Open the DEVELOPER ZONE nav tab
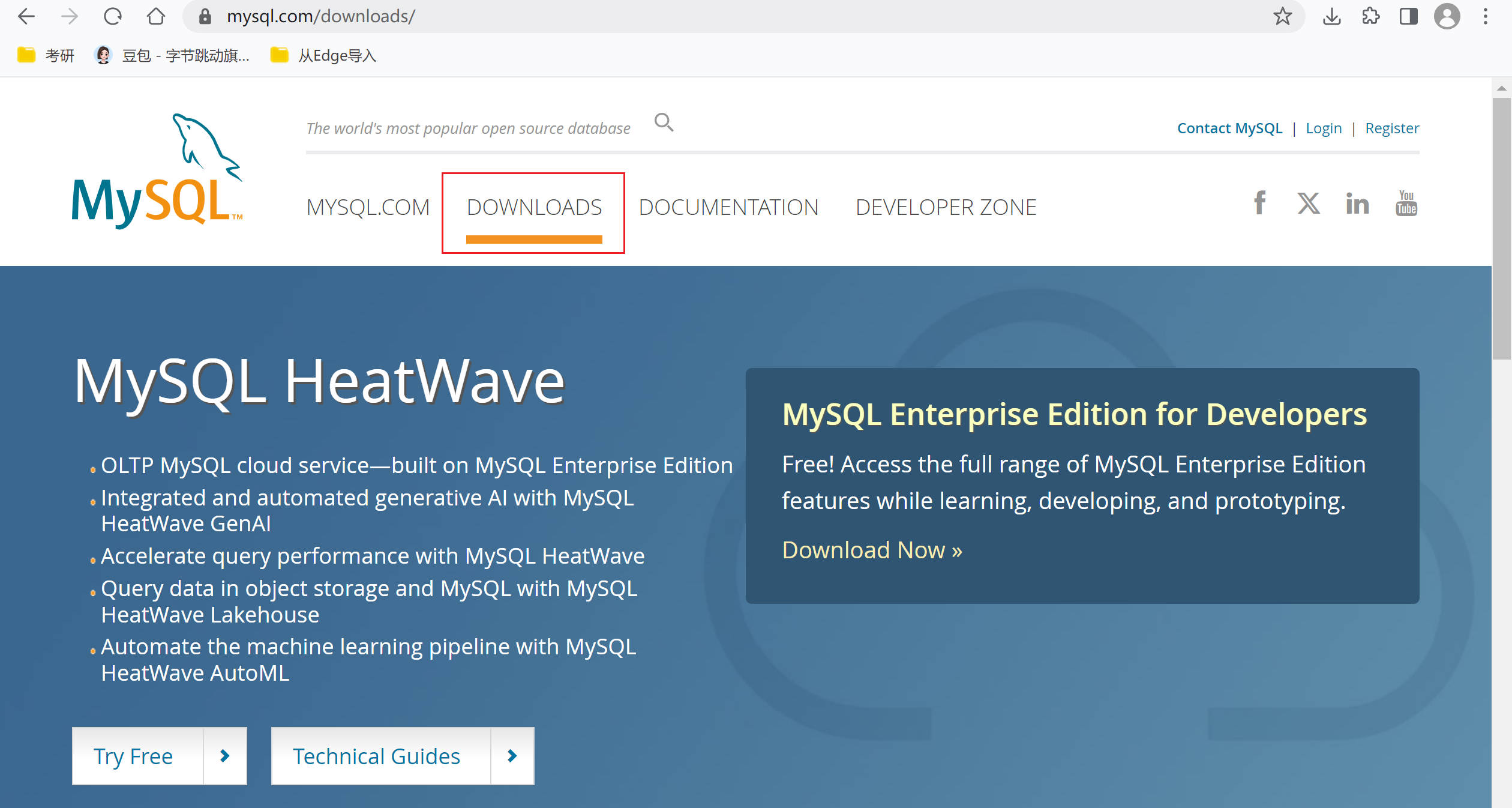This screenshot has height=808, width=1512. pyautogui.click(x=946, y=207)
